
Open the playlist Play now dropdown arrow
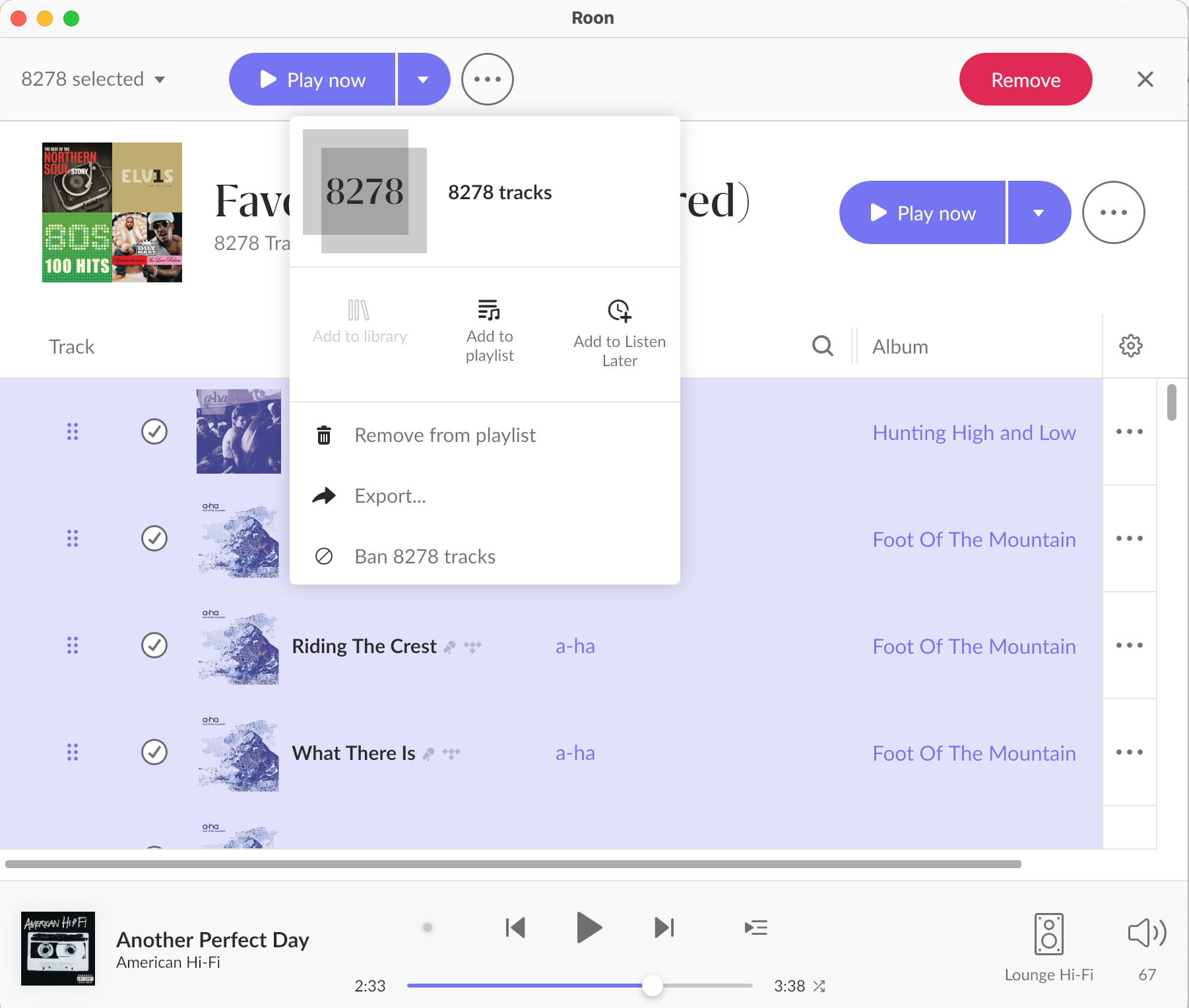point(1039,212)
